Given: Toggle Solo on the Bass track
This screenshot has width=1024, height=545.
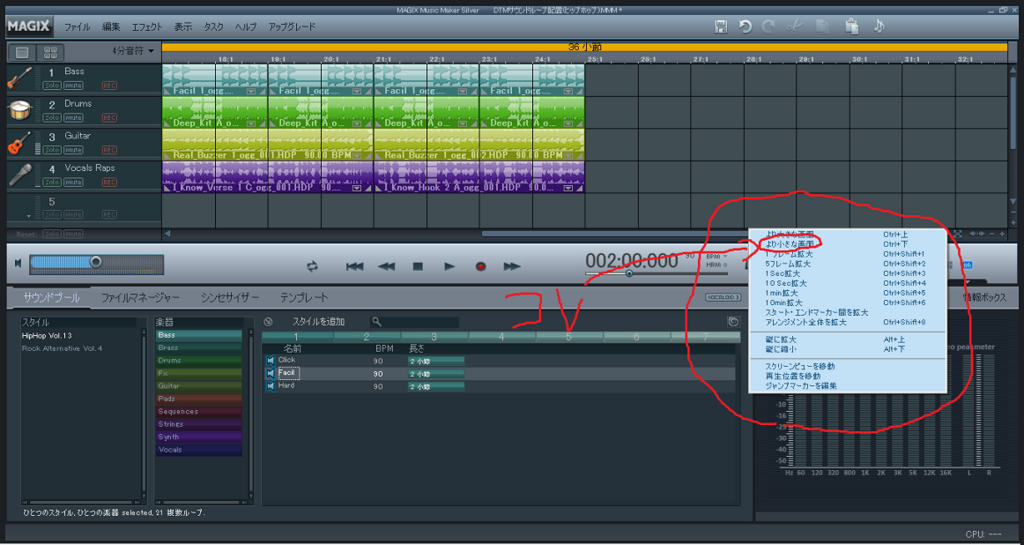Looking at the screenshot, I should [x=51, y=86].
